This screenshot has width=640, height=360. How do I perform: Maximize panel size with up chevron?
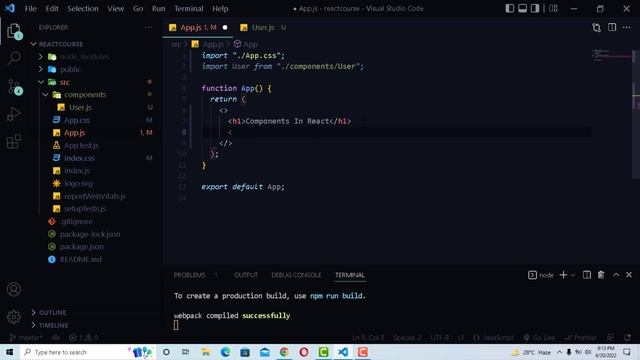(616, 275)
